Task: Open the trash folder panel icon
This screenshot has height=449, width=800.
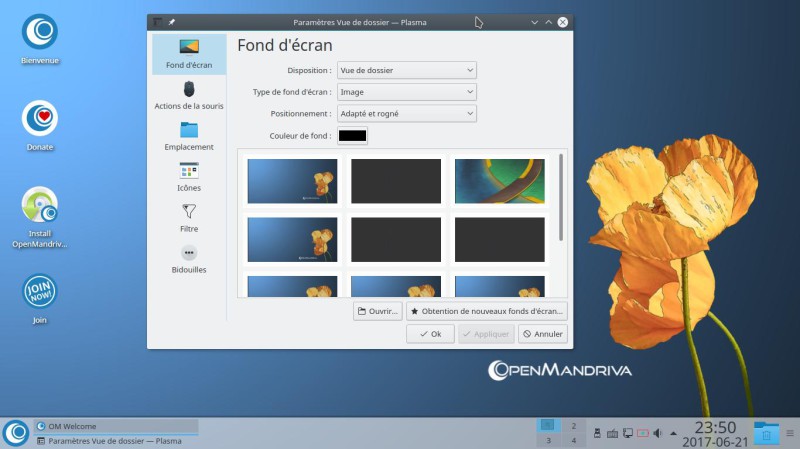Action: tap(766, 433)
